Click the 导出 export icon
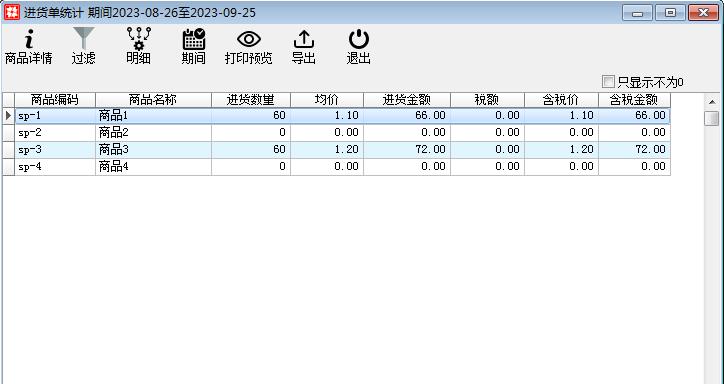 (303, 39)
